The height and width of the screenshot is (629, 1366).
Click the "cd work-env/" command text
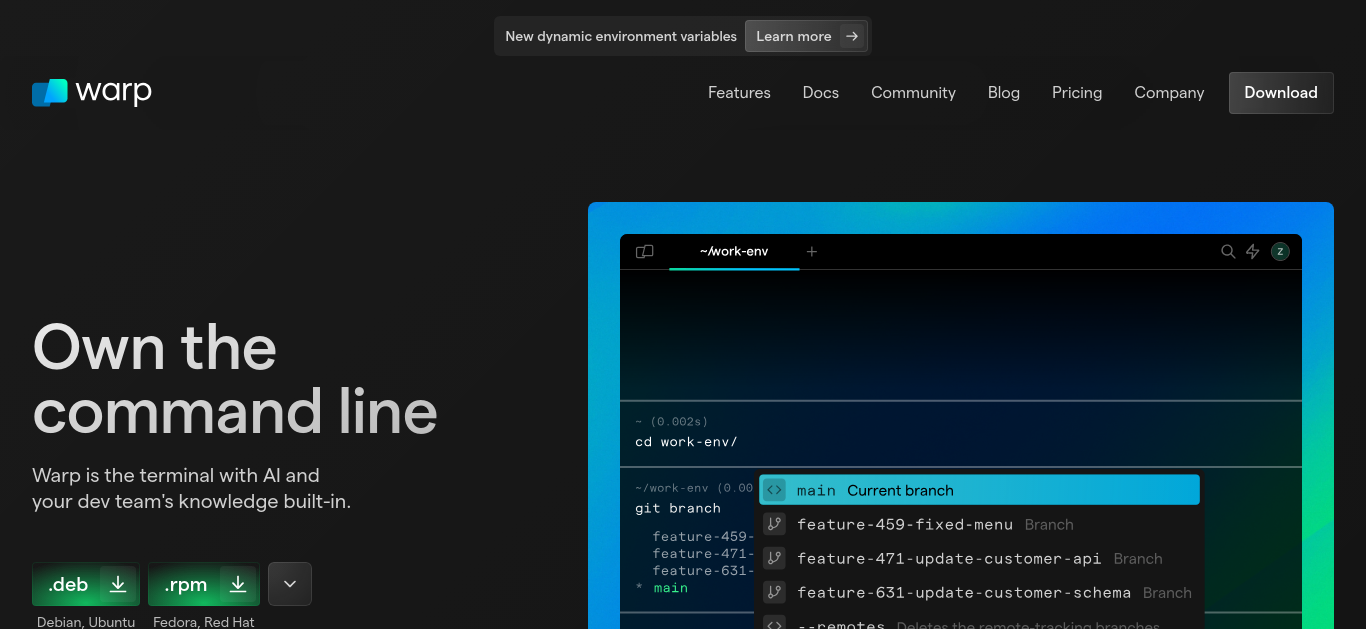(x=686, y=442)
